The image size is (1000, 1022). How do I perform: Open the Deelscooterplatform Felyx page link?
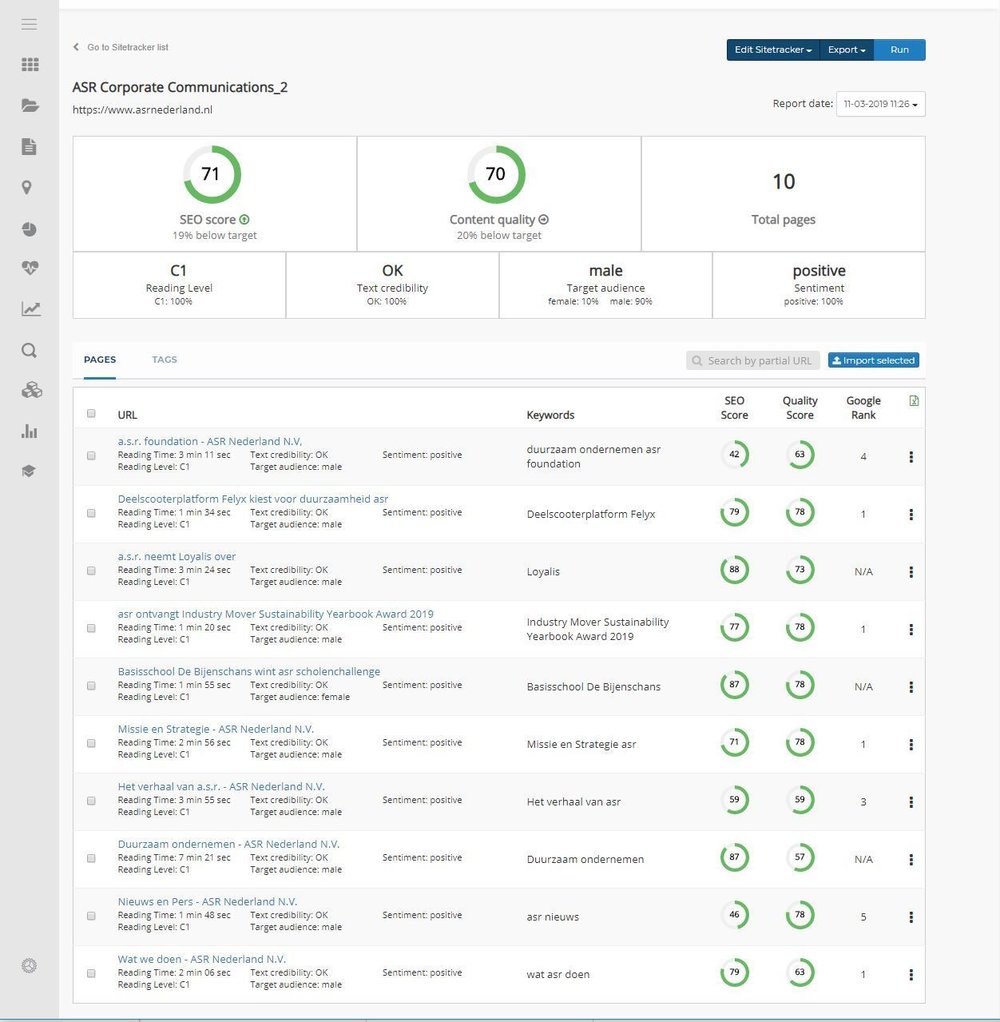pos(253,499)
